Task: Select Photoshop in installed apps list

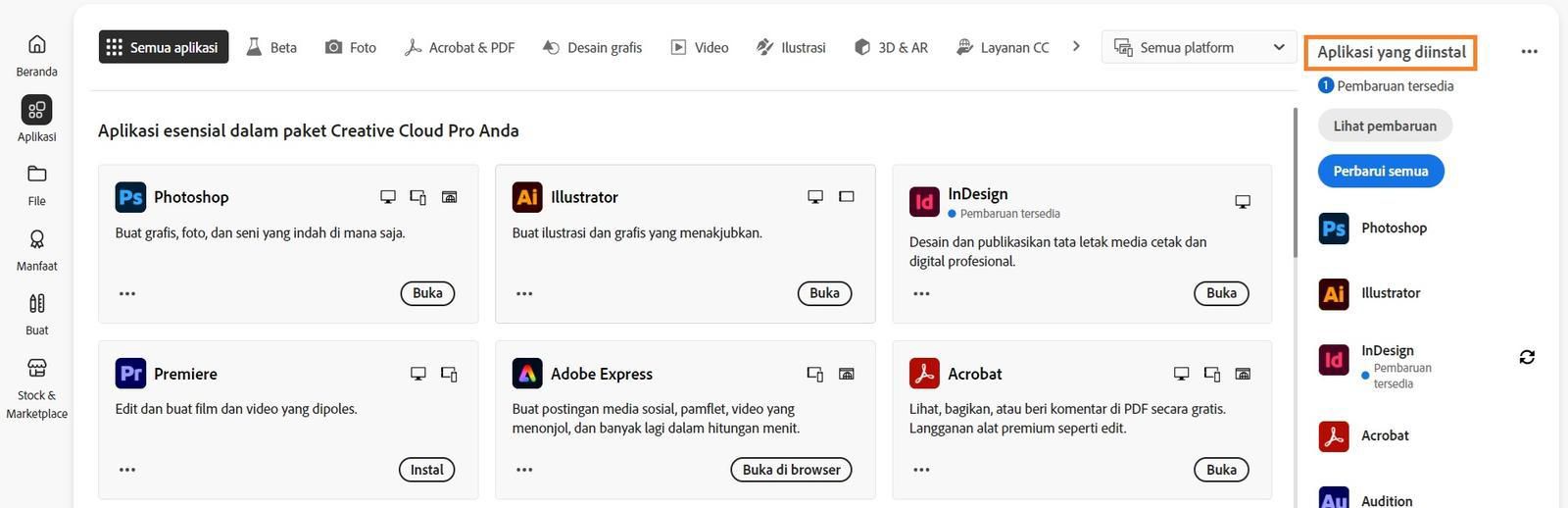Action: coord(1373,229)
